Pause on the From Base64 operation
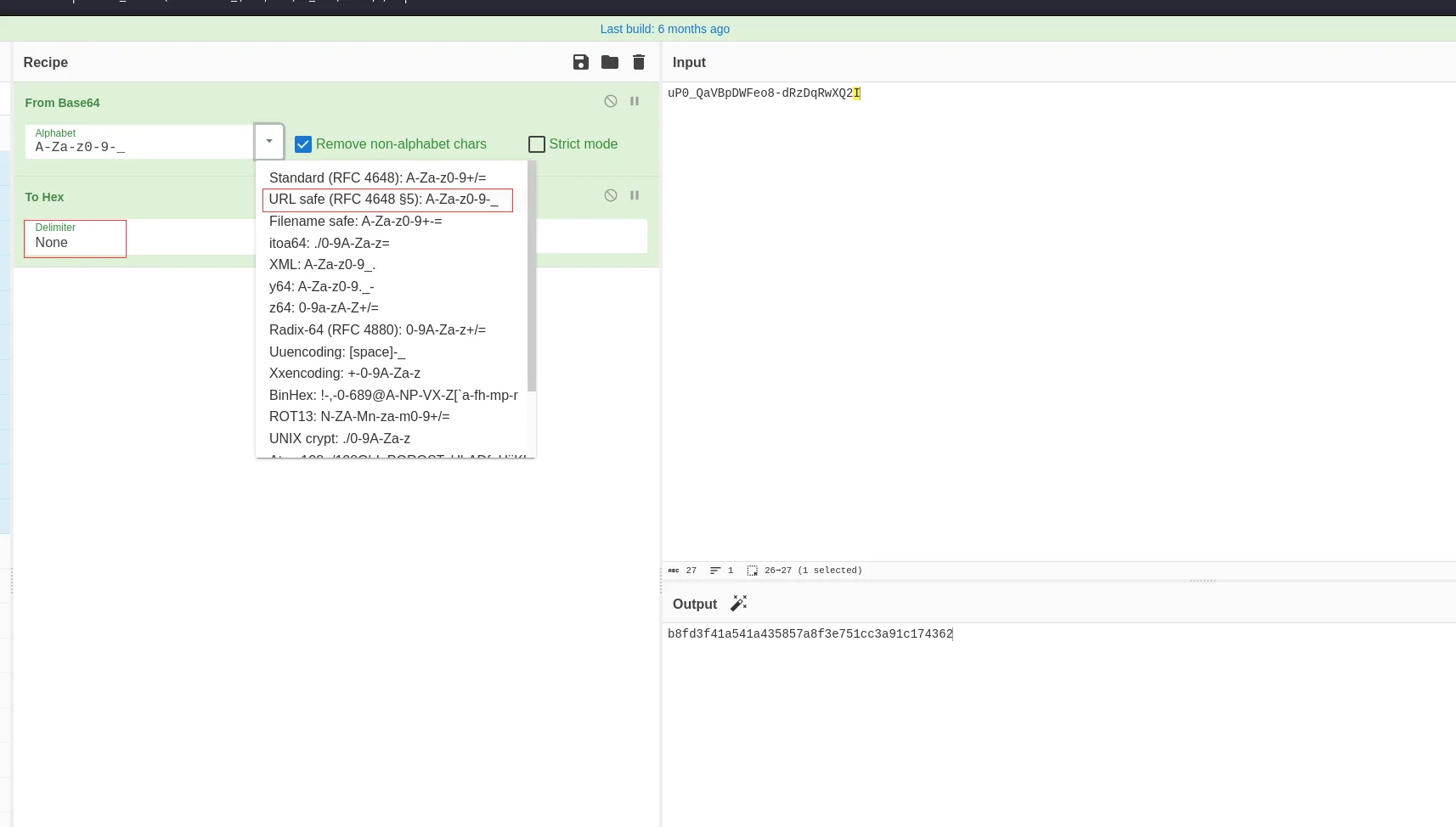Image resolution: width=1456 pixels, height=827 pixels. pyautogui.click(x=635, y=101)
